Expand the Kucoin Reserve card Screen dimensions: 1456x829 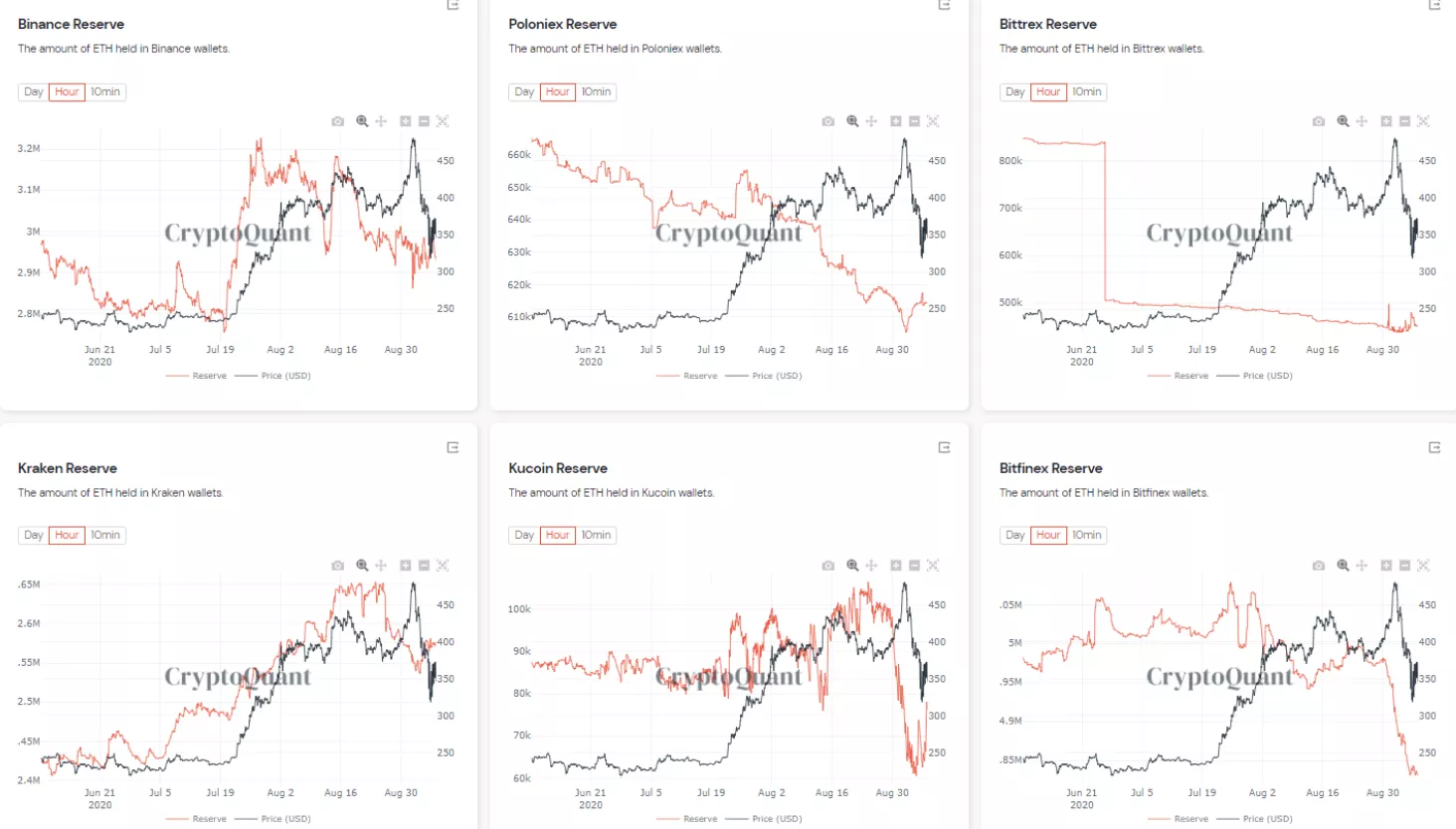pyautogui.click(x=944, y=447)
